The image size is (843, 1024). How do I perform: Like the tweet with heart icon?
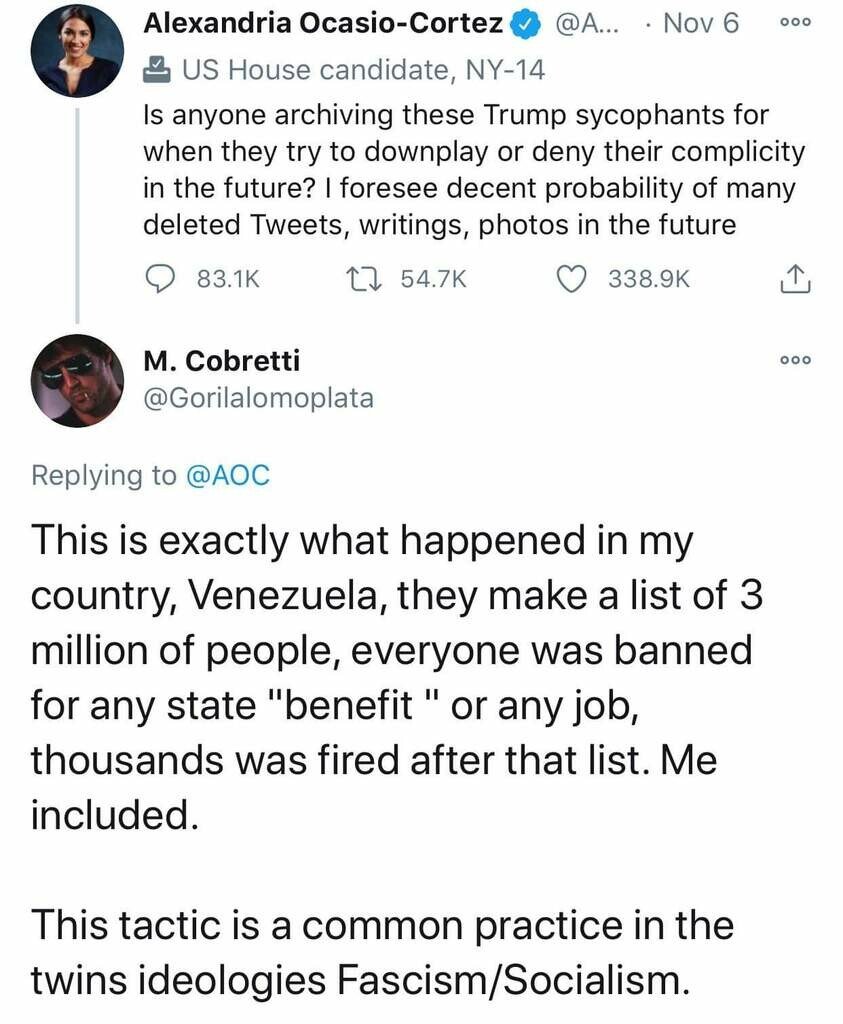pos(572,279)
